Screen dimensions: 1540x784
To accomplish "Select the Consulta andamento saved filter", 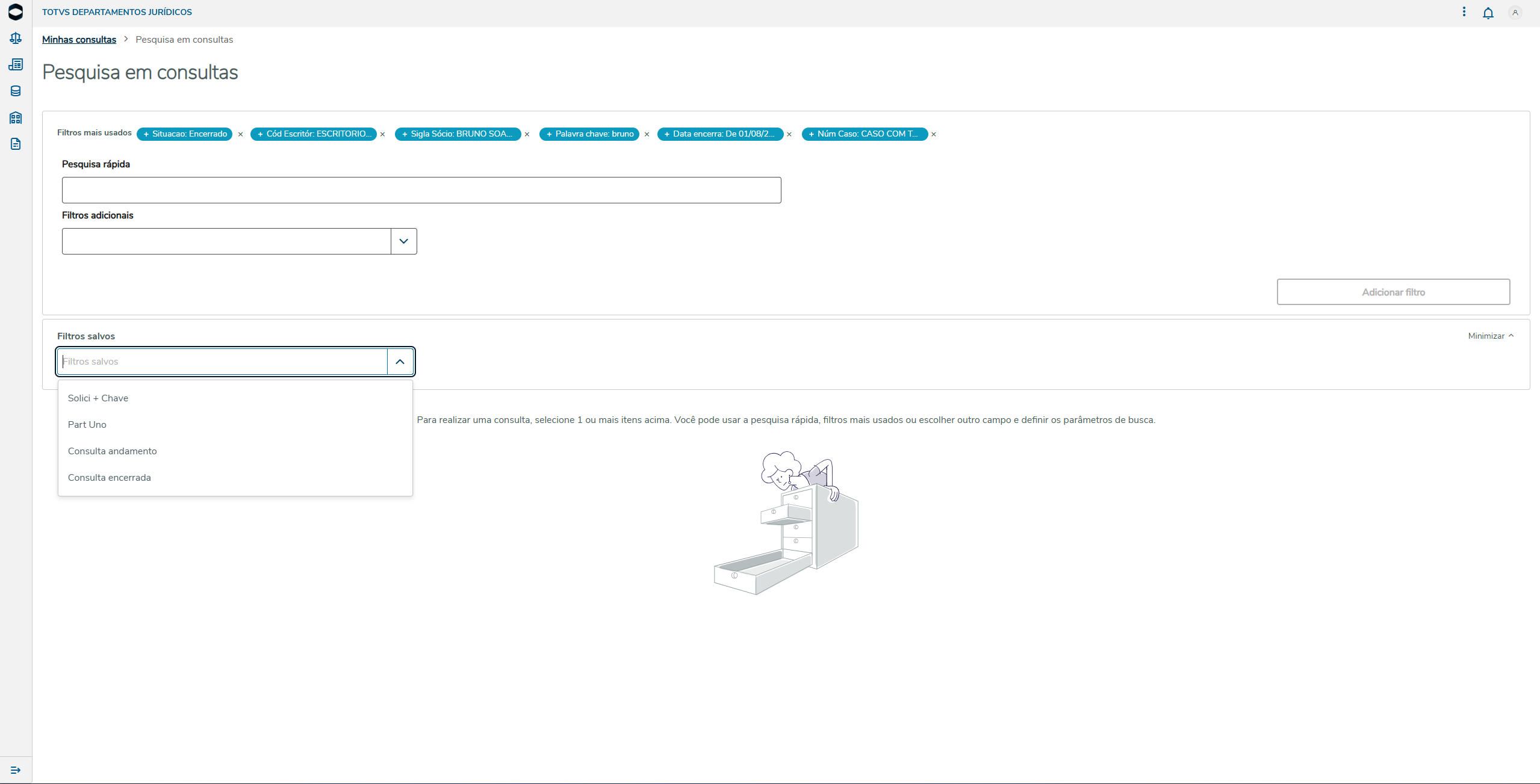I will (x=113, y=451).
